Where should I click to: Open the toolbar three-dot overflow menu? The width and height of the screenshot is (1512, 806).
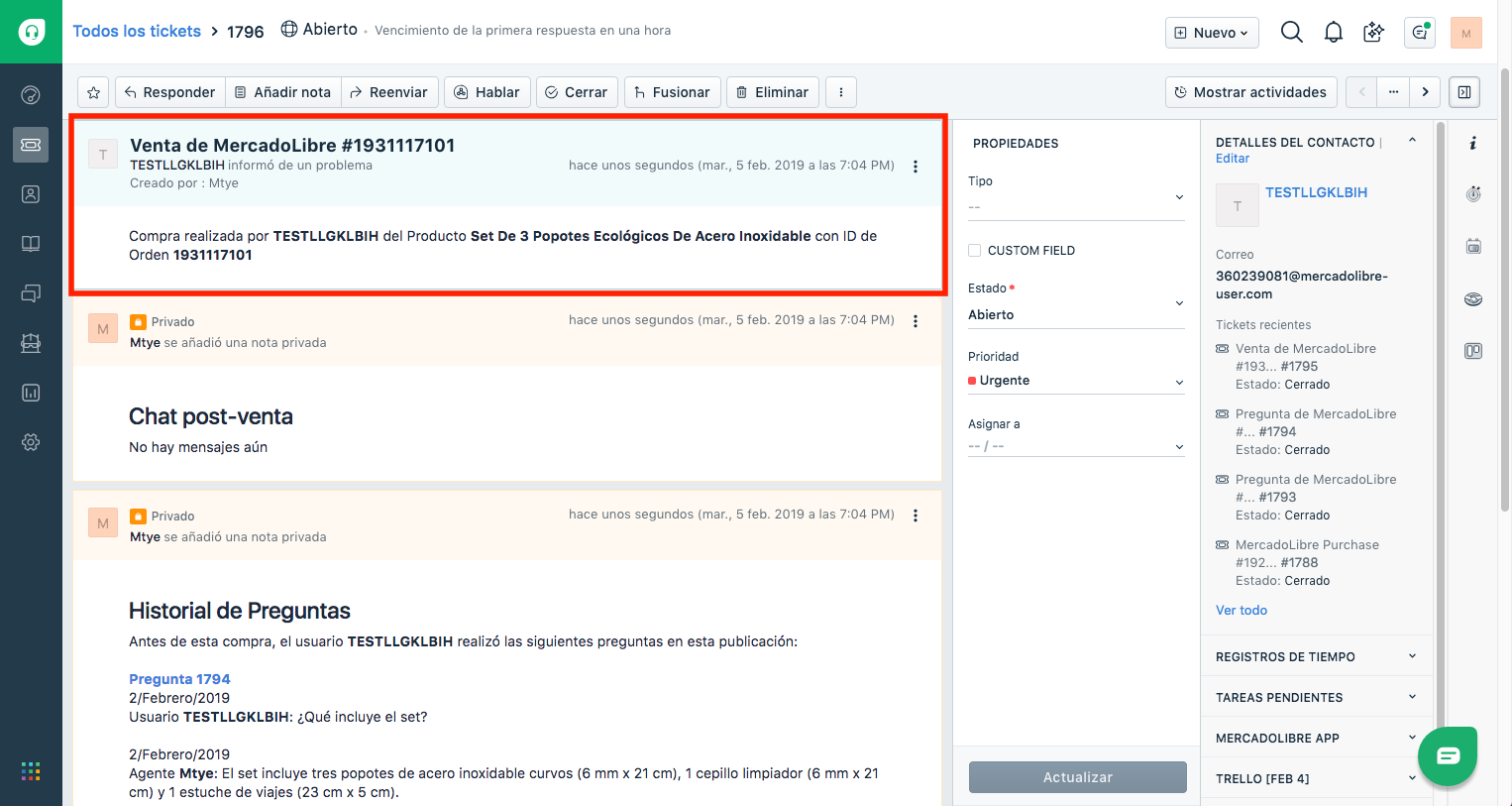point(841,92)
